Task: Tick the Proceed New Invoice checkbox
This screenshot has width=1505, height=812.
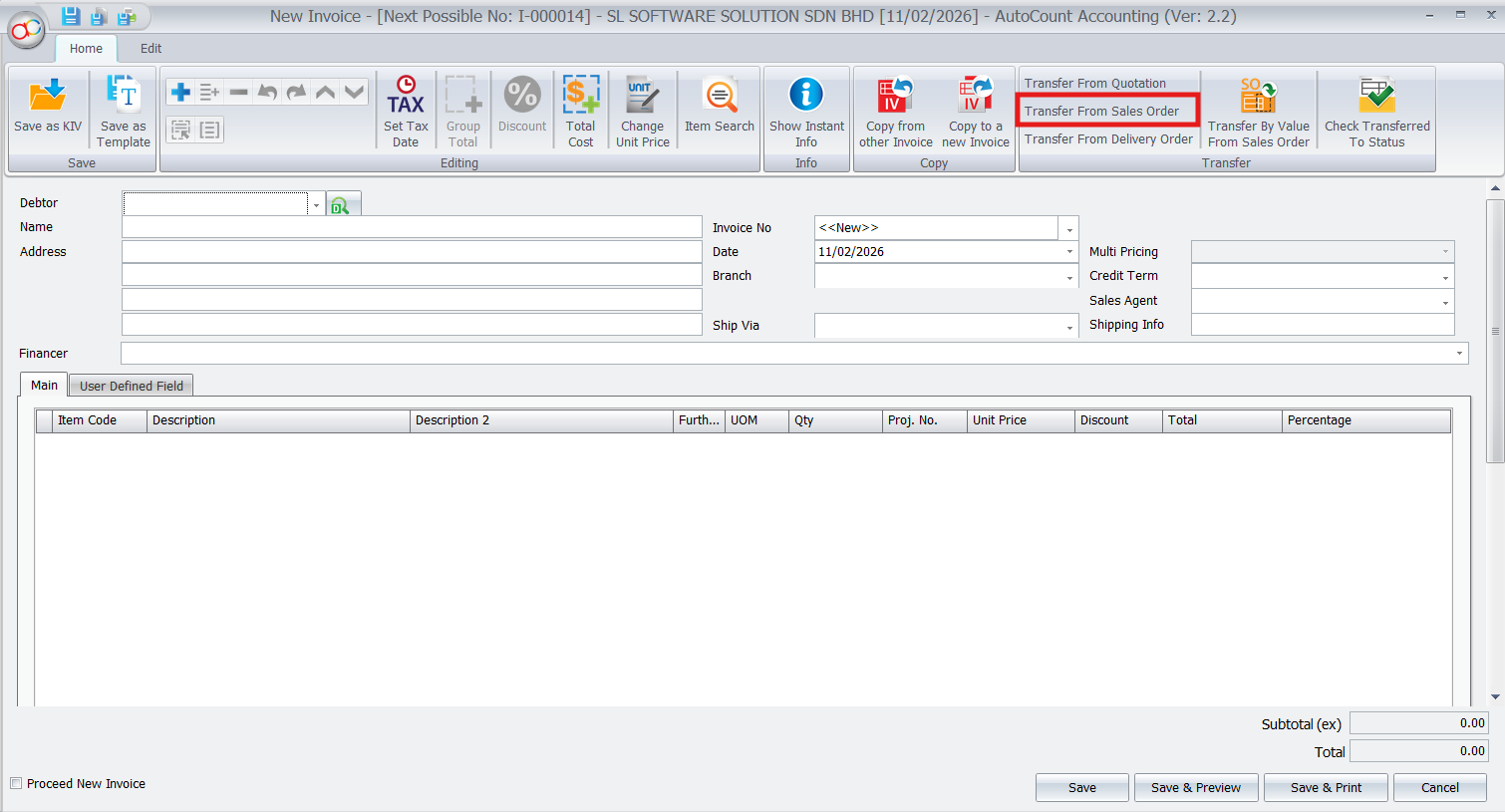Action: (16, 784)
